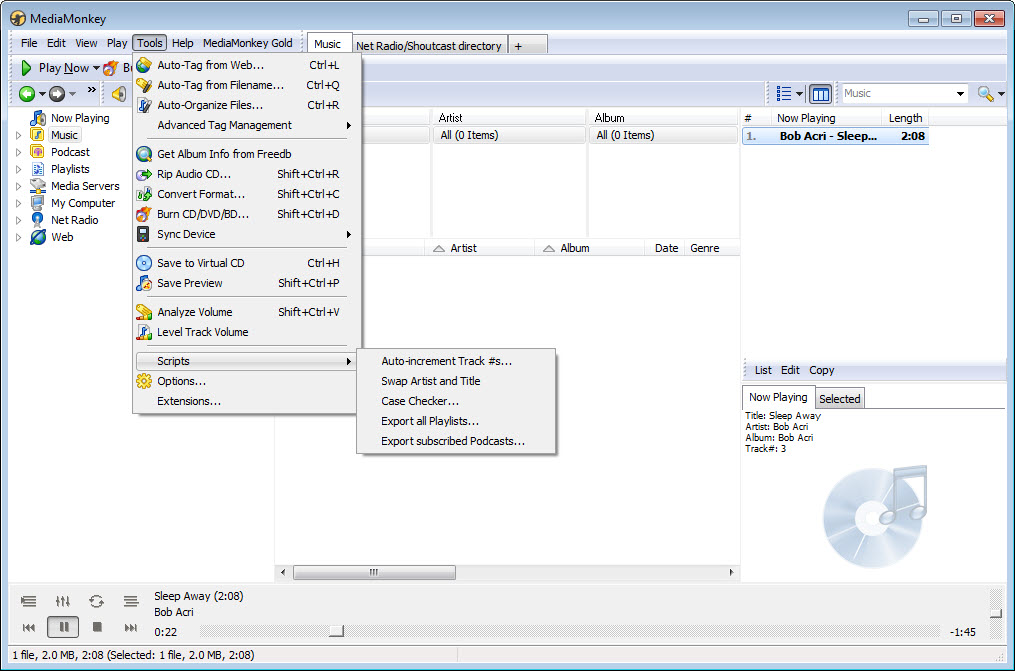
Task: Click the green Back navigation arrow
Action: tap(27, 94)
